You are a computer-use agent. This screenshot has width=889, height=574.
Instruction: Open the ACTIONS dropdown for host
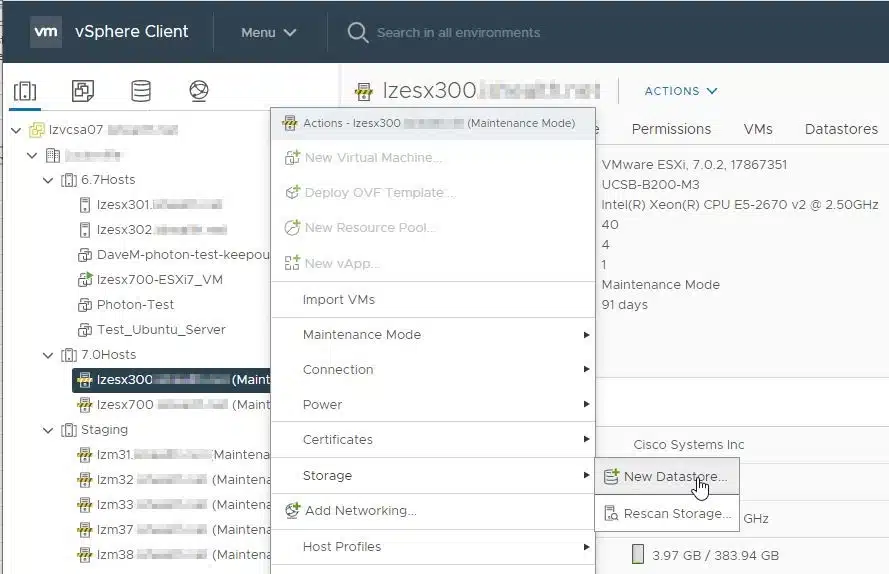pyautogui.click(x=681, y=91)
